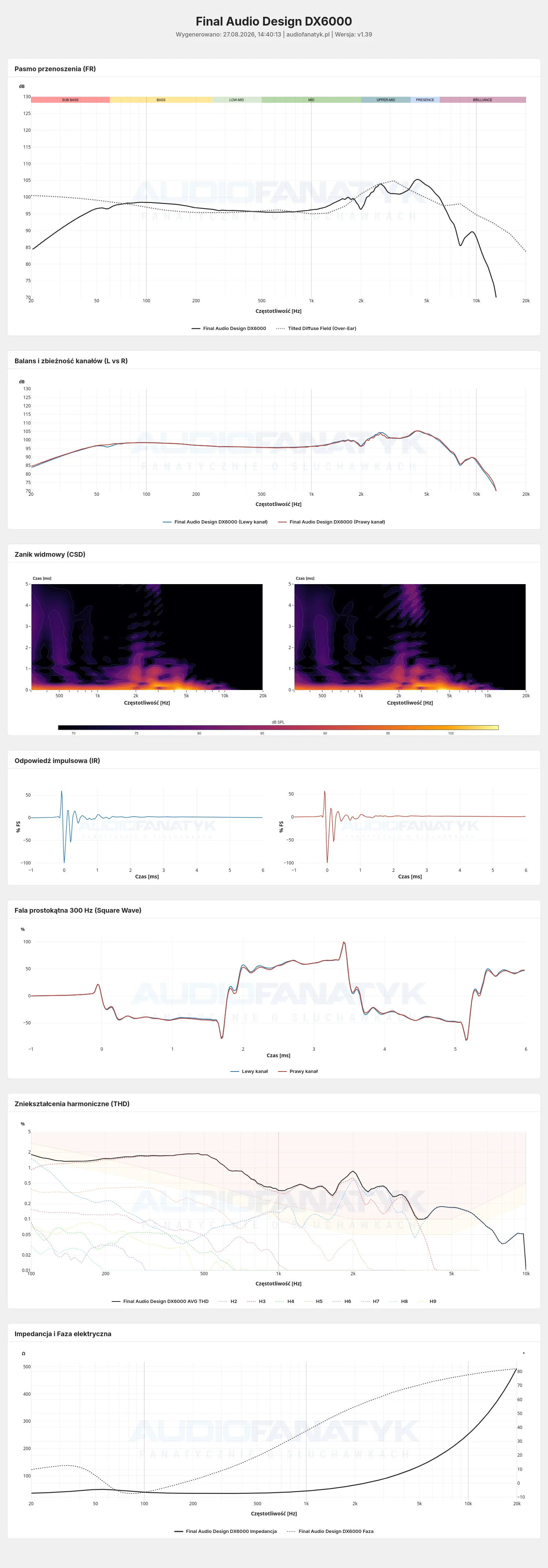Select the LOW-MID band label

point(237,100)
